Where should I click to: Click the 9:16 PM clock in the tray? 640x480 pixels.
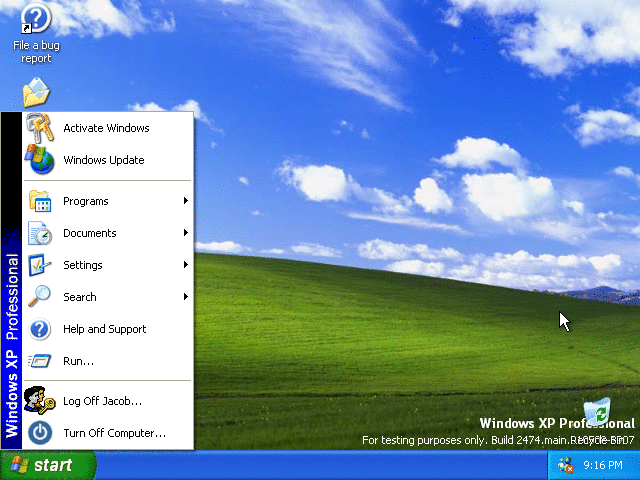602,465
